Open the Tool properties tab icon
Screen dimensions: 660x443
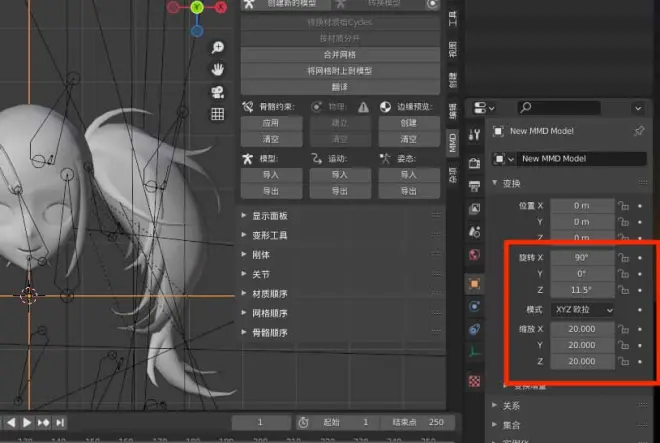click(x=474, y=135)
